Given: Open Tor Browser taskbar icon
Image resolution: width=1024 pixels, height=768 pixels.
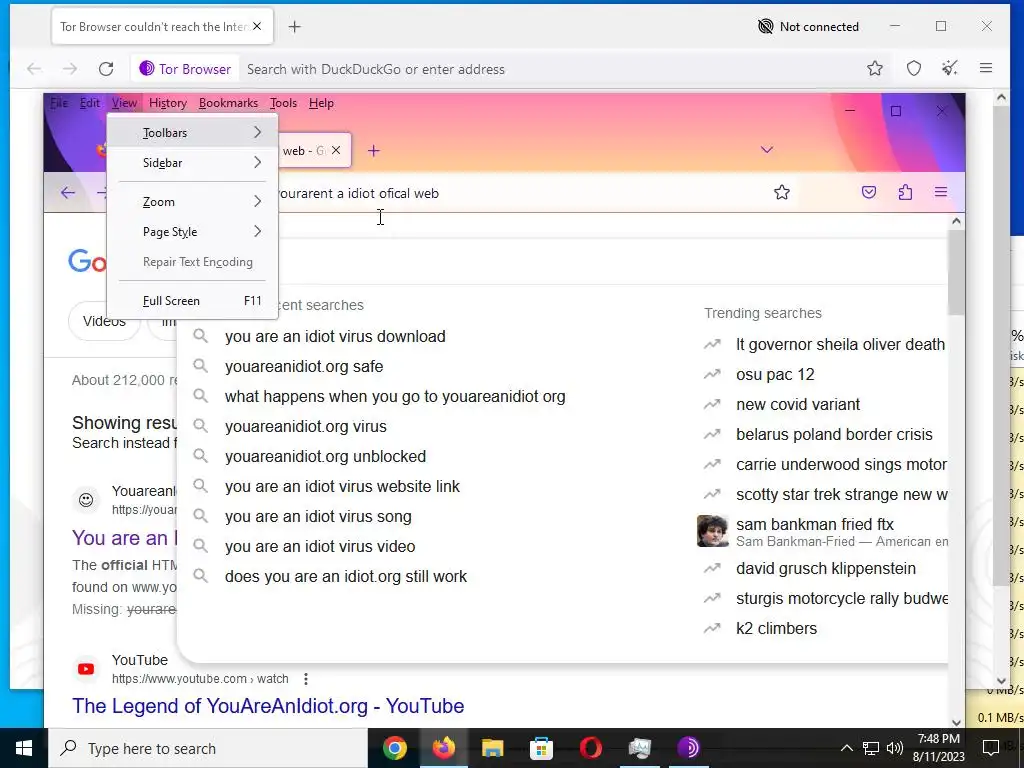Looking at the screenshot, I should click(x=688, y=748).
